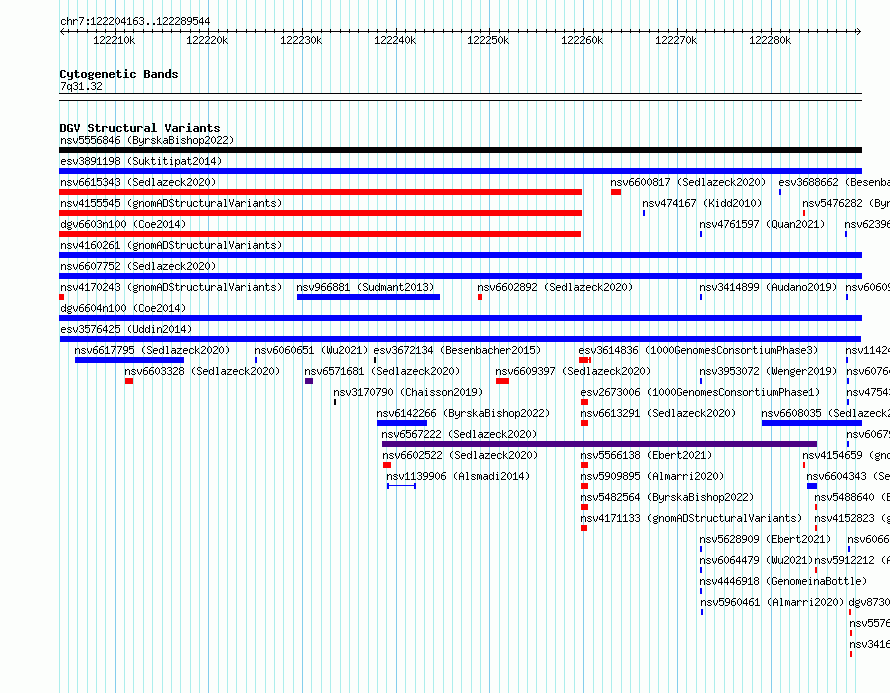890x693 pixels.
Task: Click the 122240k ruler position label
Action: pyautogui.click(x=395, y=40)
